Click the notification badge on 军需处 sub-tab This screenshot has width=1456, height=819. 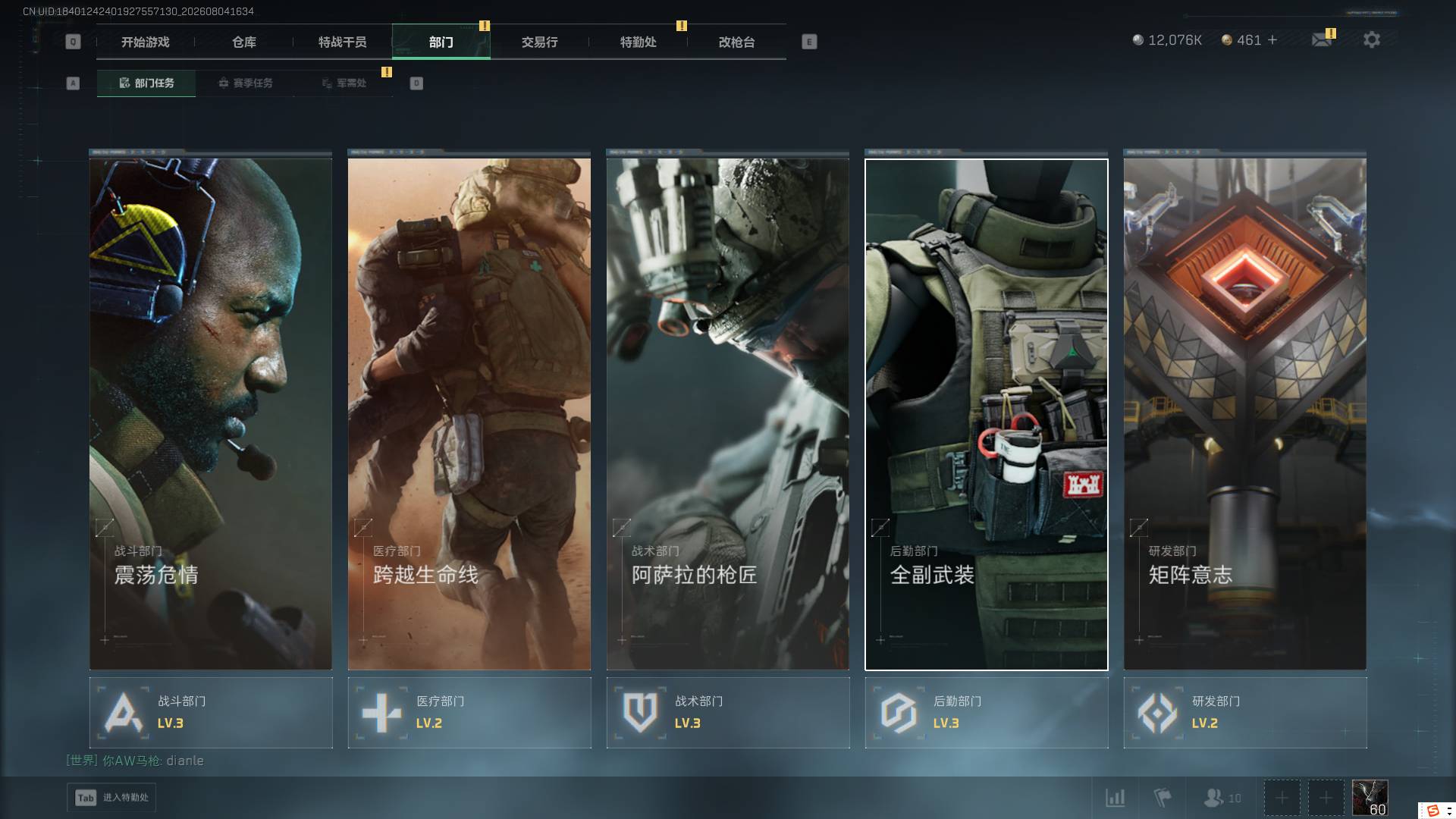tap(387, 72)
